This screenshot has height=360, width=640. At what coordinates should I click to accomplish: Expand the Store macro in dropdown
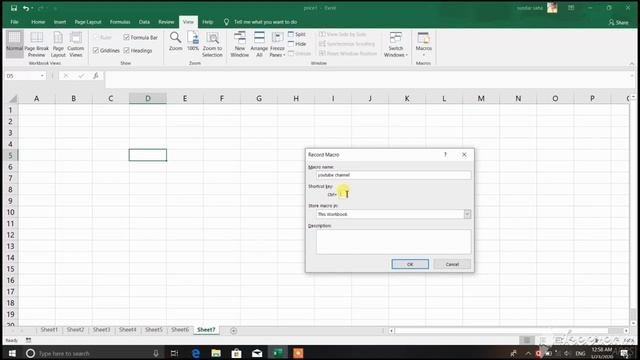coord(467,214)
